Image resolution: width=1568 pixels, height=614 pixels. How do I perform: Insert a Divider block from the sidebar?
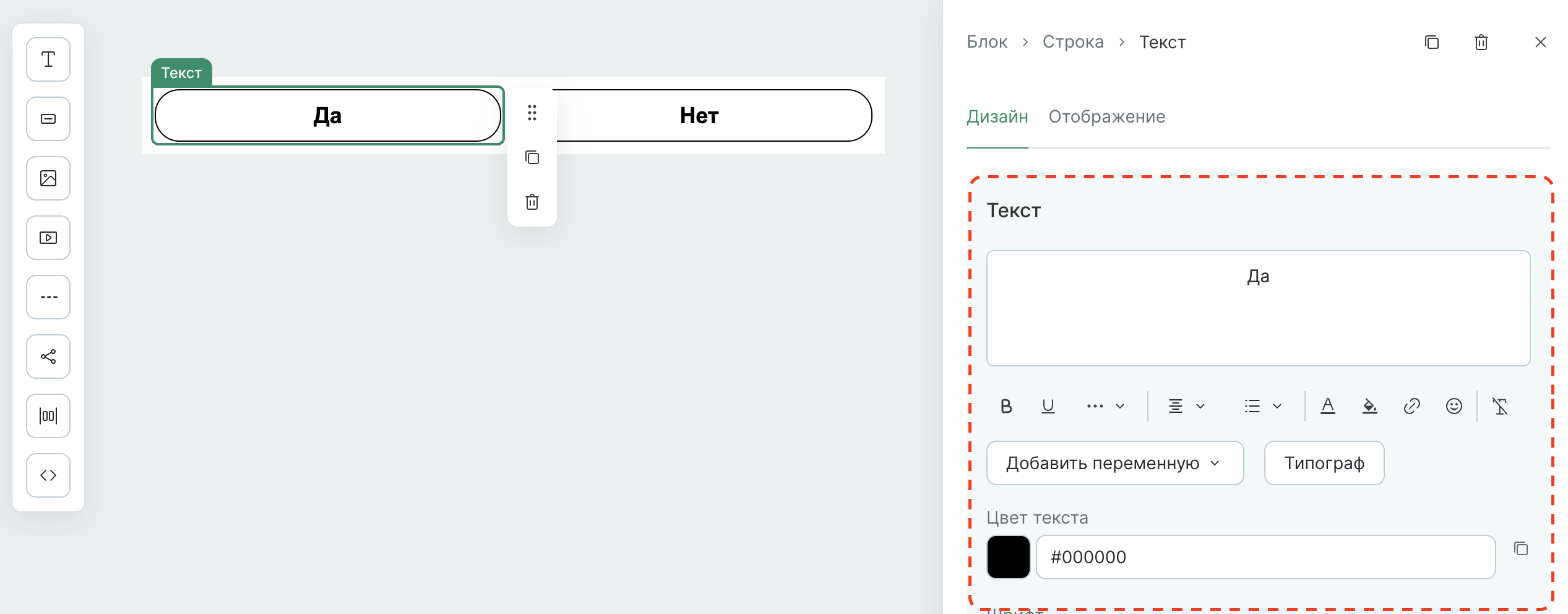(48, 296)
